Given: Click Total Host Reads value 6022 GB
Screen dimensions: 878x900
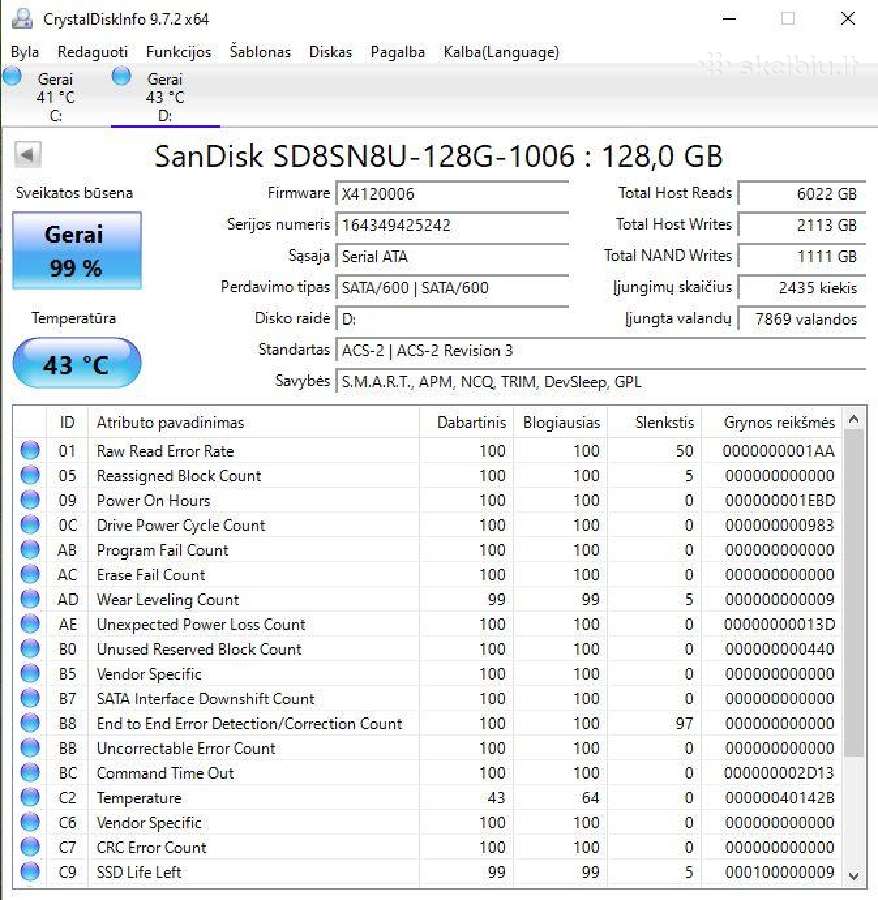Looking at the screenshot, I should point(802,194).
